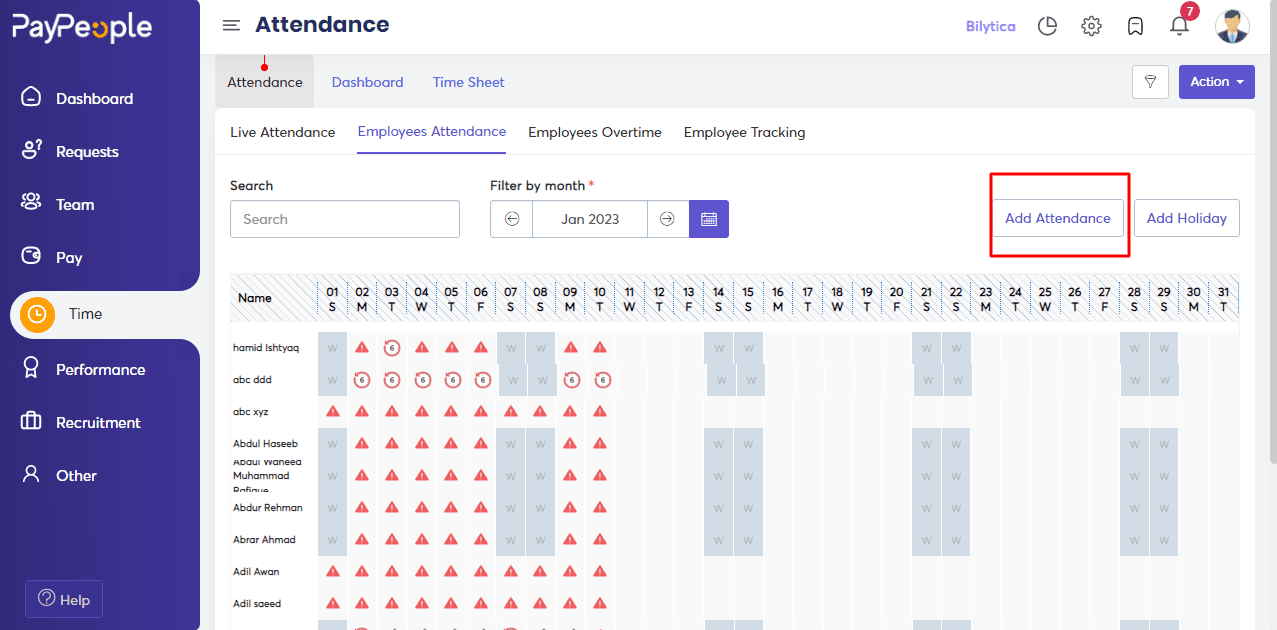This screenshot has width=1277, height=630.
Task: Go to previous month arrow
Action: point(512,219)
